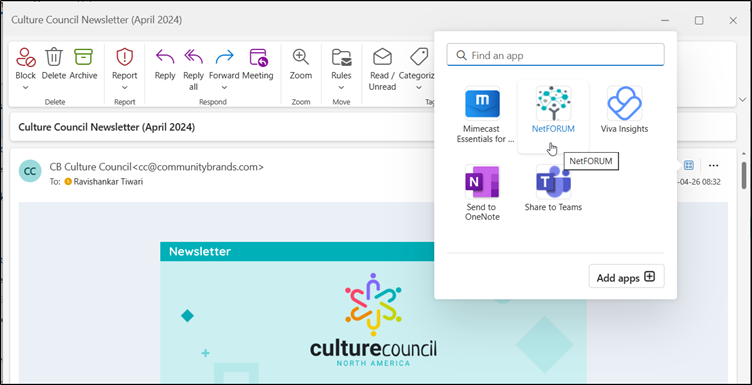Open More actions ellipsis in message header
752x385 pixels.
tap(714, 165)
